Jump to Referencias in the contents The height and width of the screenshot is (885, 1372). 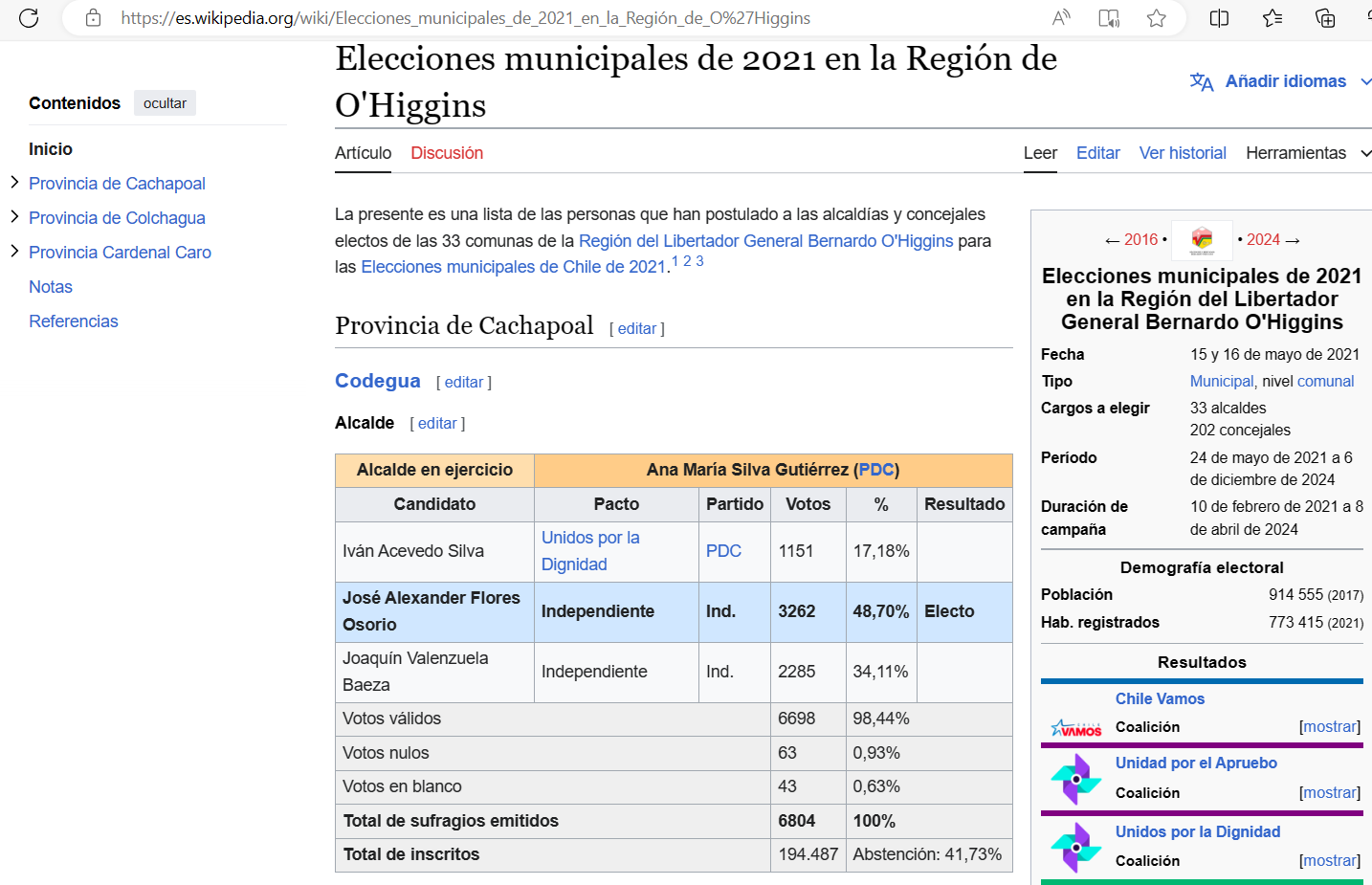tap(74, 321)
